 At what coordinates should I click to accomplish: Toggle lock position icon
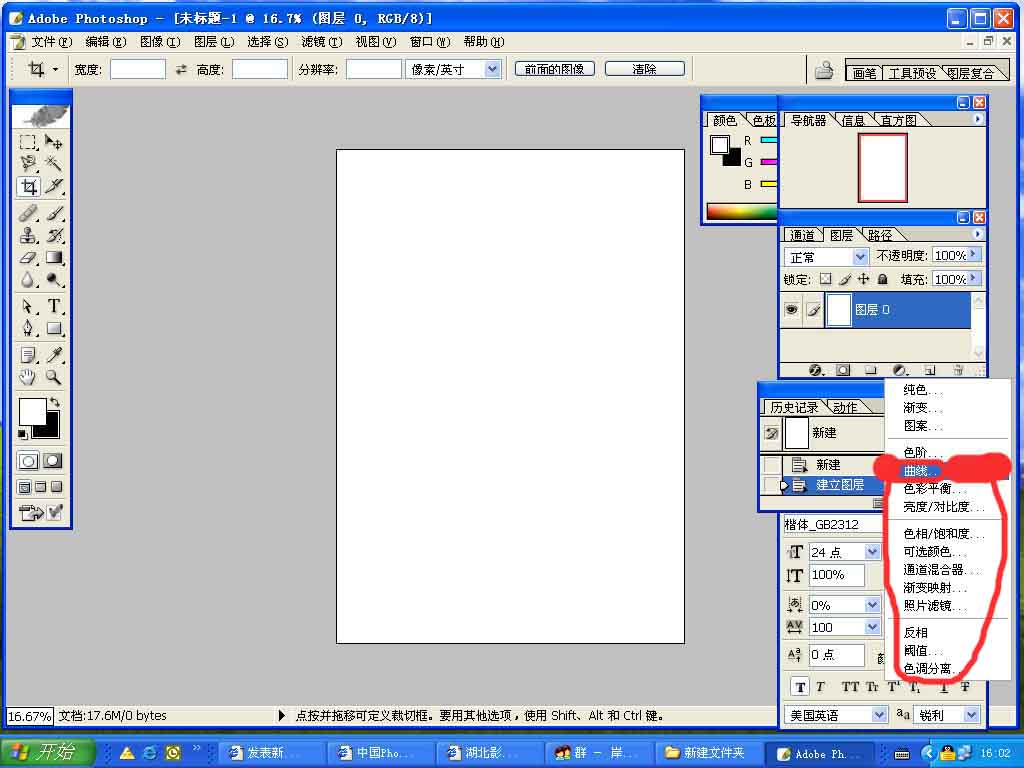(x=863, y=280)
